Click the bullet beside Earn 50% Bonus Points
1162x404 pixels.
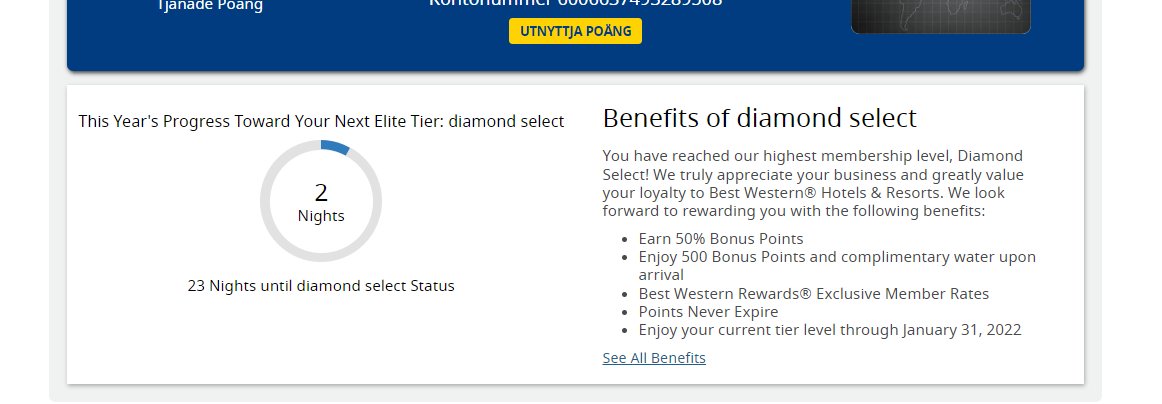[627, 239]
